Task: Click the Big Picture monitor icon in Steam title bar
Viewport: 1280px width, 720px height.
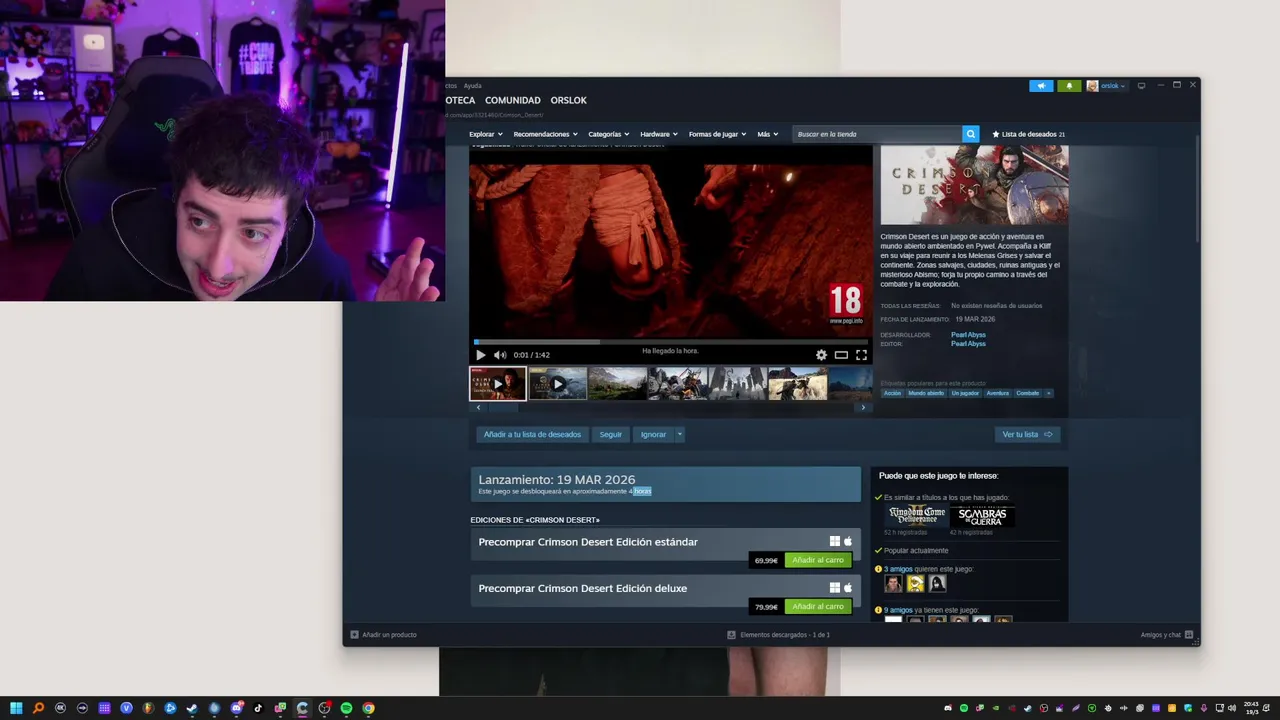Action: point(1141,86)
